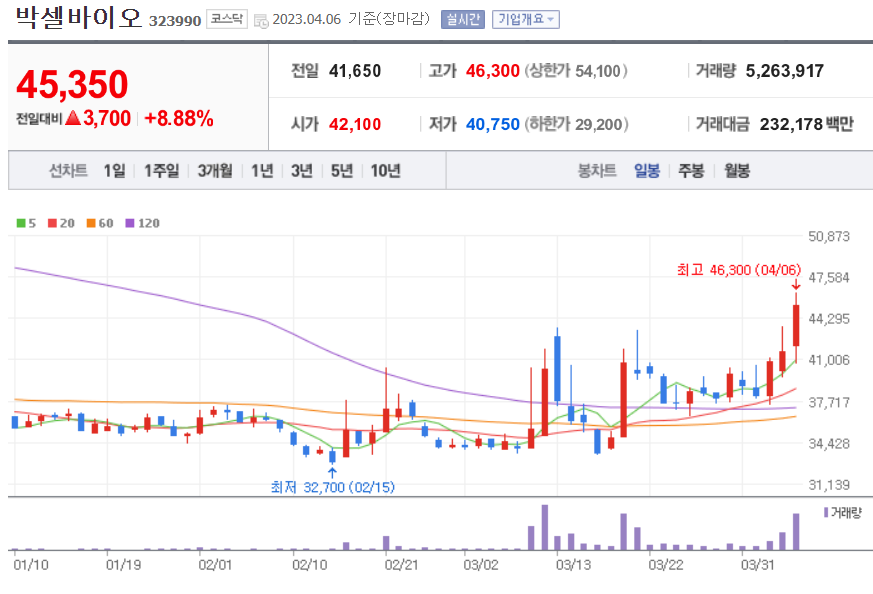Click the tallest volume bar near 03/13
Screen dimensions: 873x594
pos(545,528)
